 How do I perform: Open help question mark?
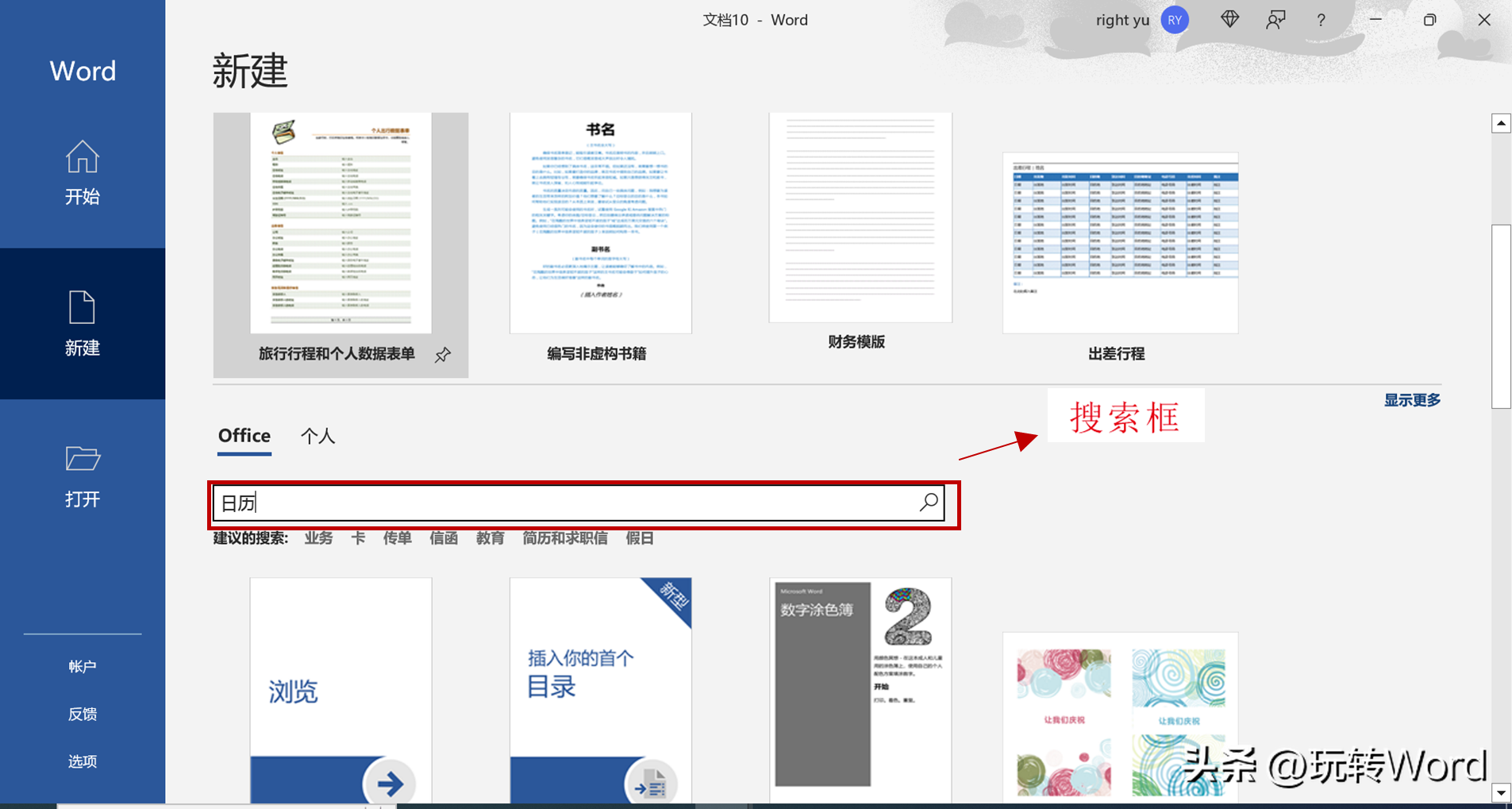(x=1321, y=20)
